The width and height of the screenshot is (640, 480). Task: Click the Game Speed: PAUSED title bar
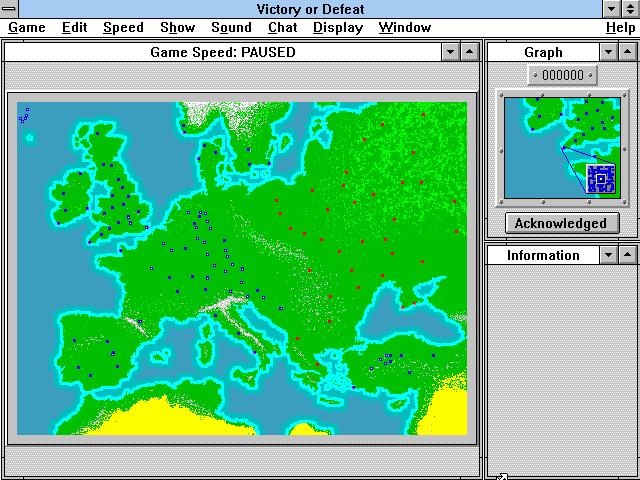tap(223, 52)
